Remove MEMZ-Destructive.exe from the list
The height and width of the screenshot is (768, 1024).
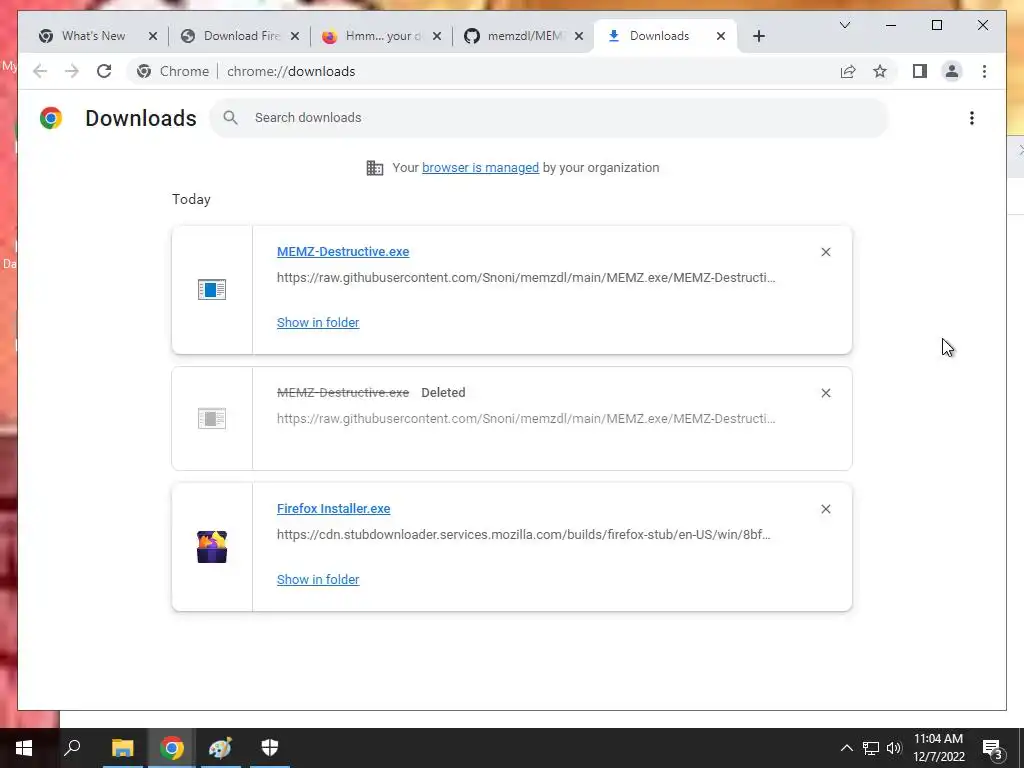[825, 252]
